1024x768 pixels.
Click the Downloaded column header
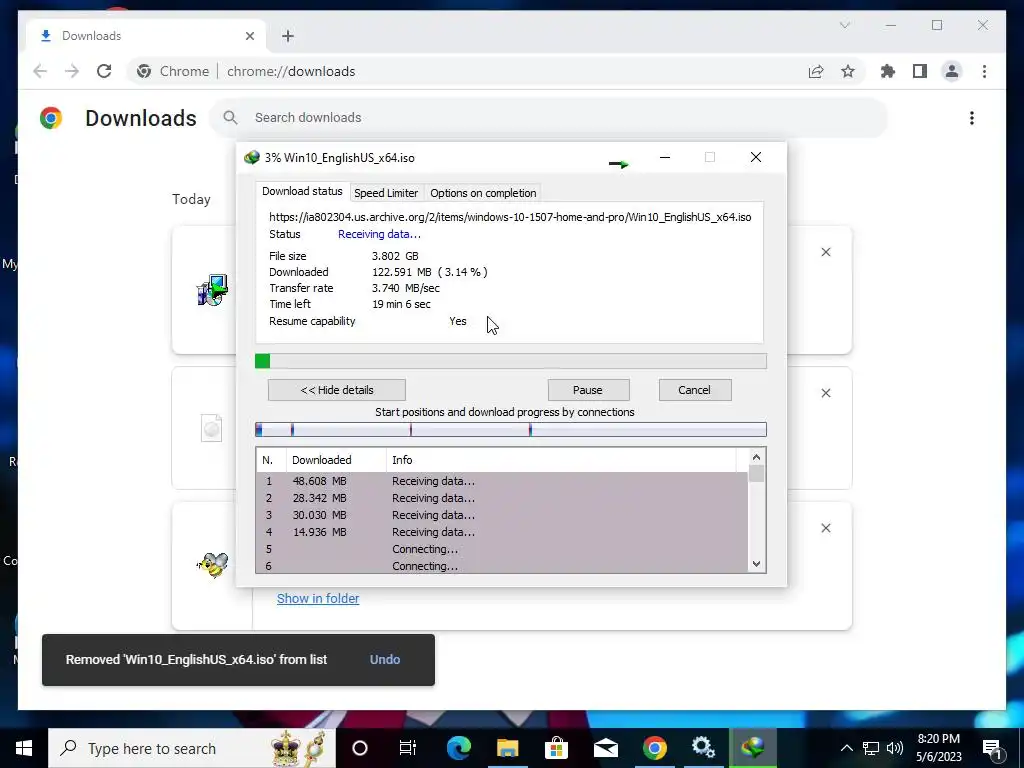coord(336,460)
